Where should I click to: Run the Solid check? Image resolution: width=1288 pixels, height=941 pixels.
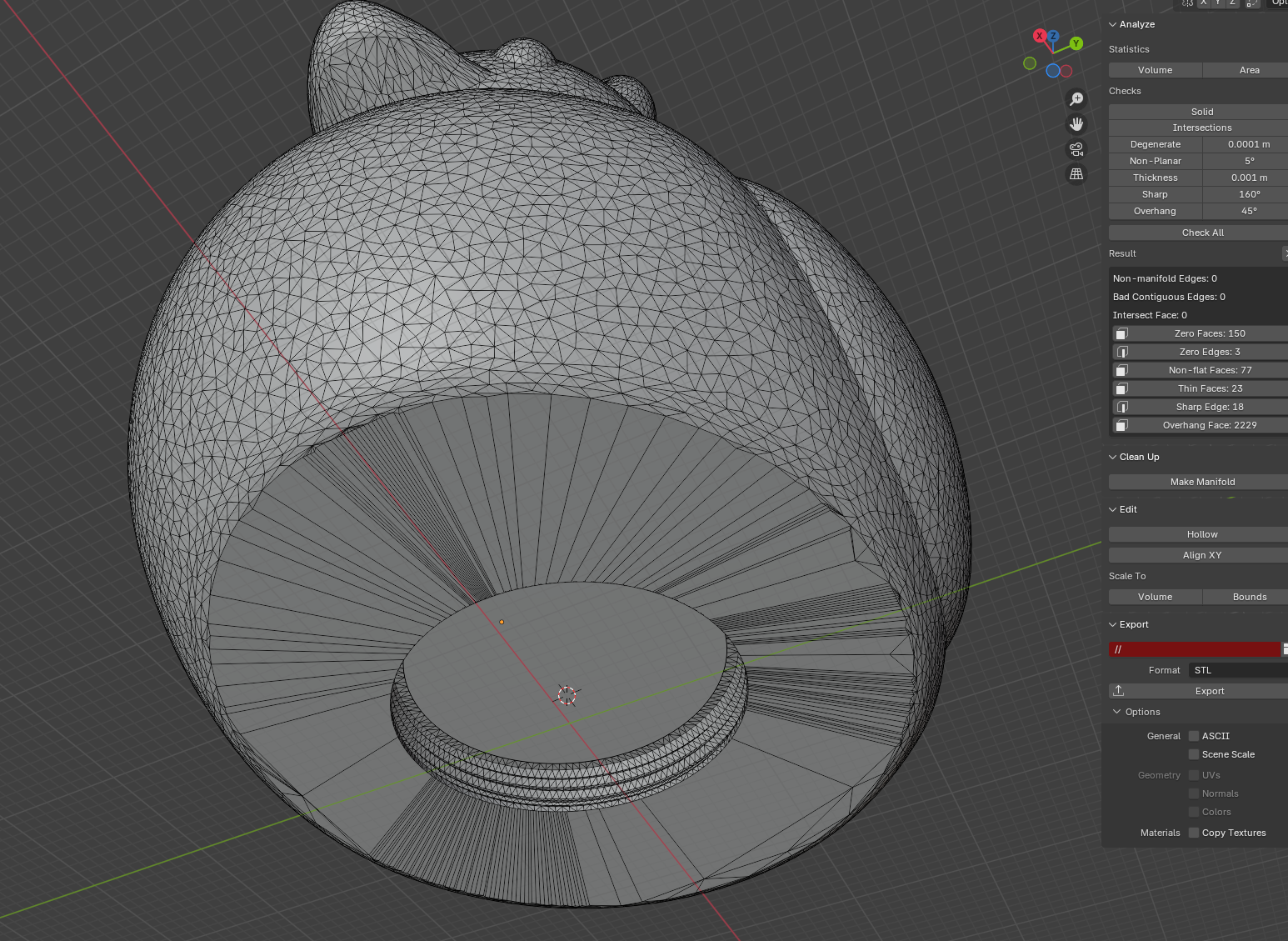pyautogui.click(x=1198, y=112)
